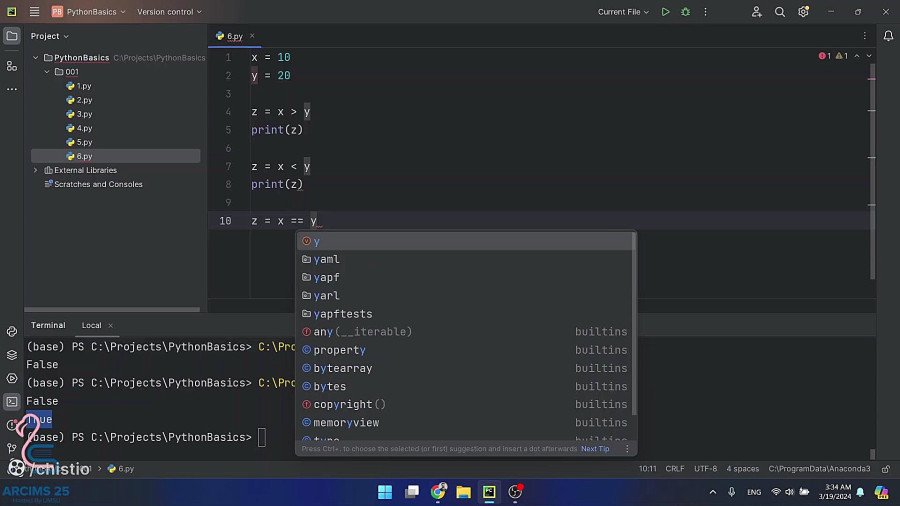Viewport: 900px width, 506px height.
Task: Open Current File run configuration dropdown
Action: pos(623,11)
